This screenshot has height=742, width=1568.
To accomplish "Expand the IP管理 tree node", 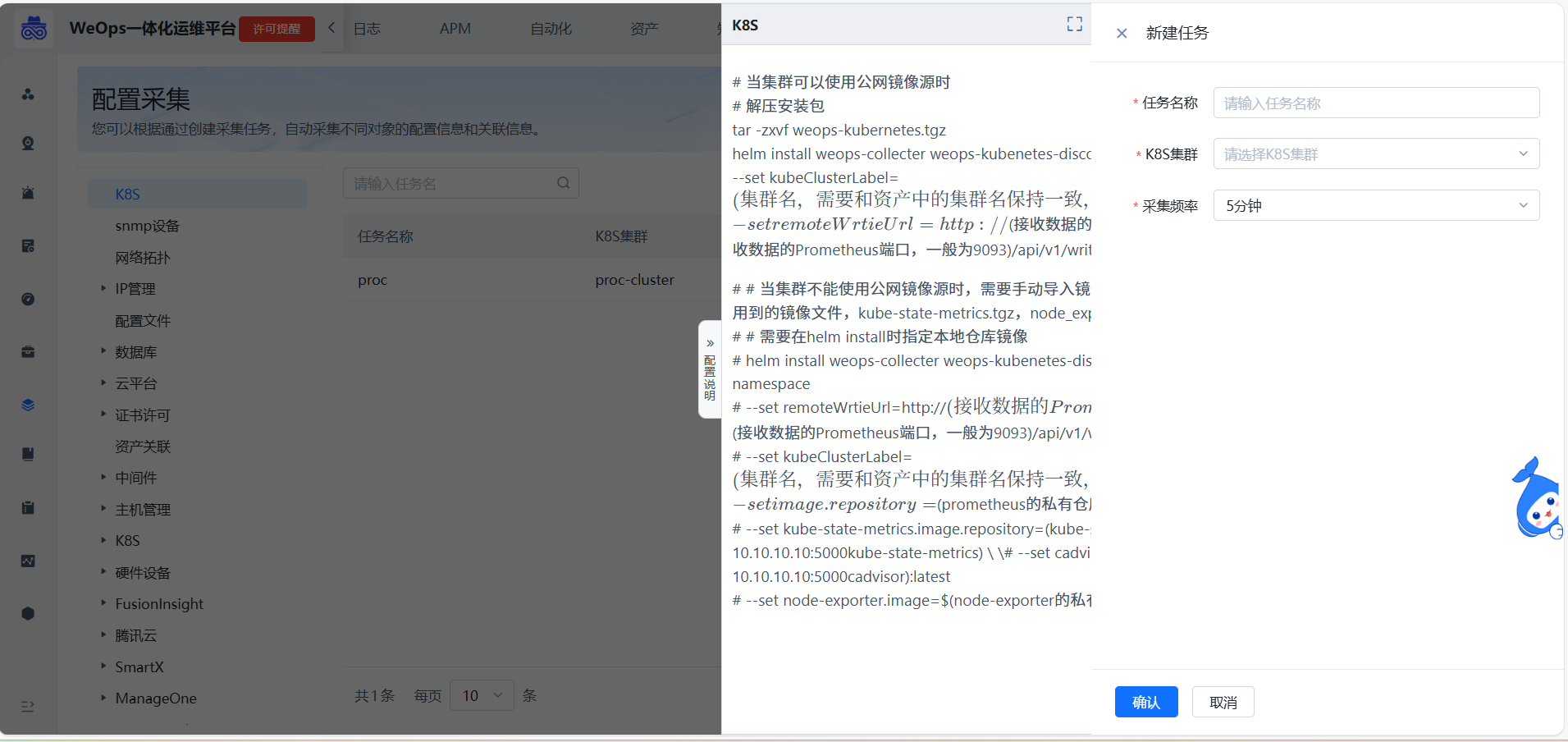I will pyautogui.click(x=103, y=288).
